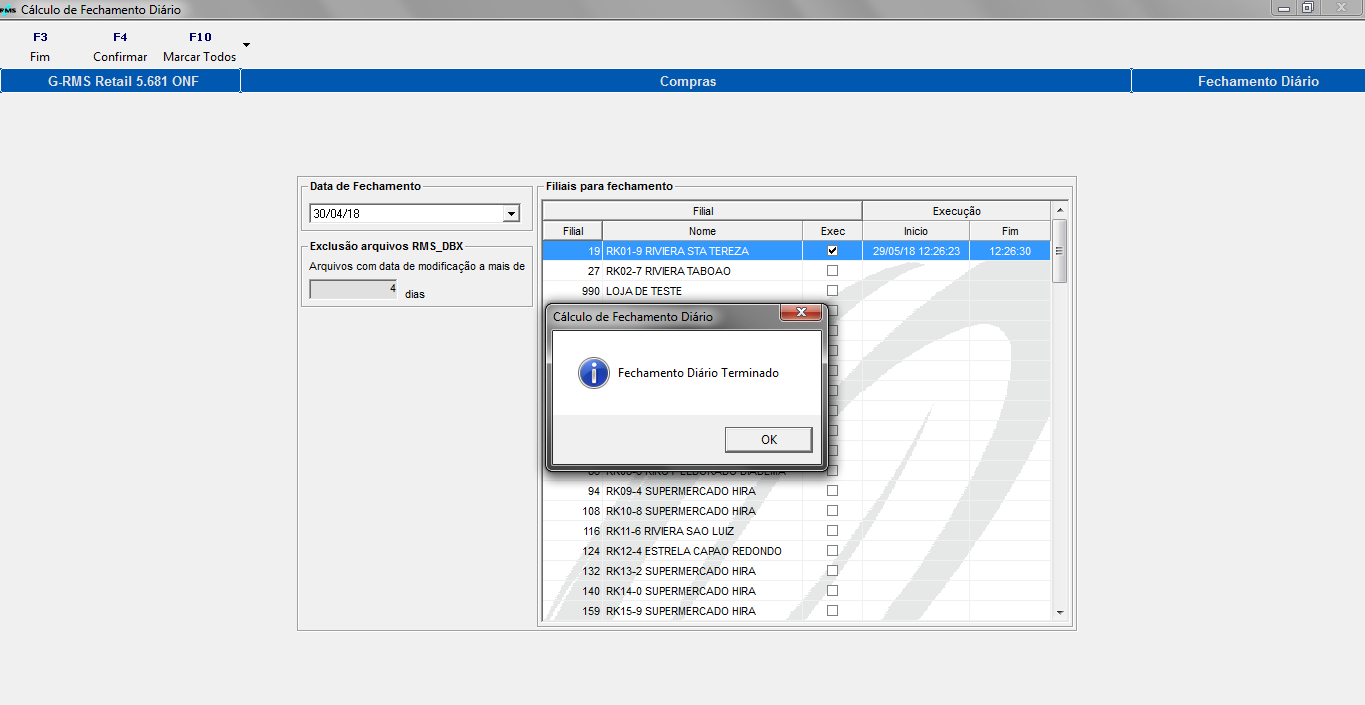Check Exec box for LOJA DE TESTE
The image size is (1365, 705).
[832, 291]
